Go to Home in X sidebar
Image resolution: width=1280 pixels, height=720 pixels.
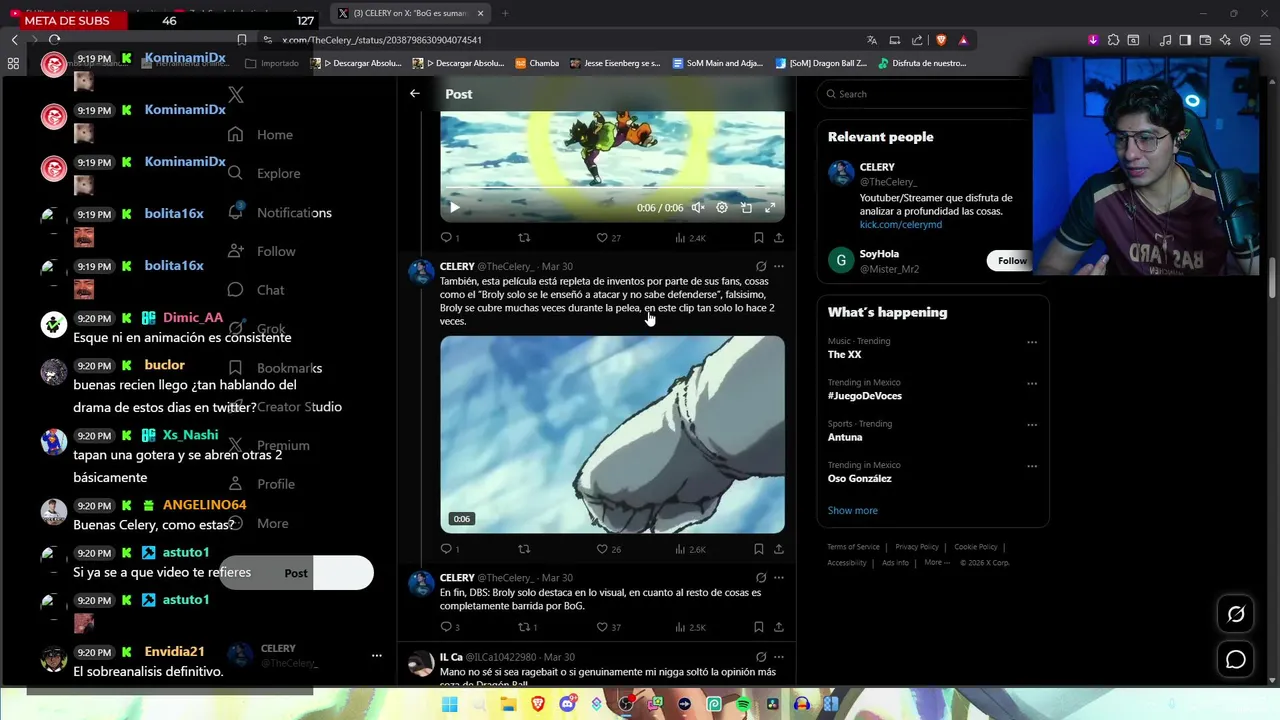click(260, 135)
